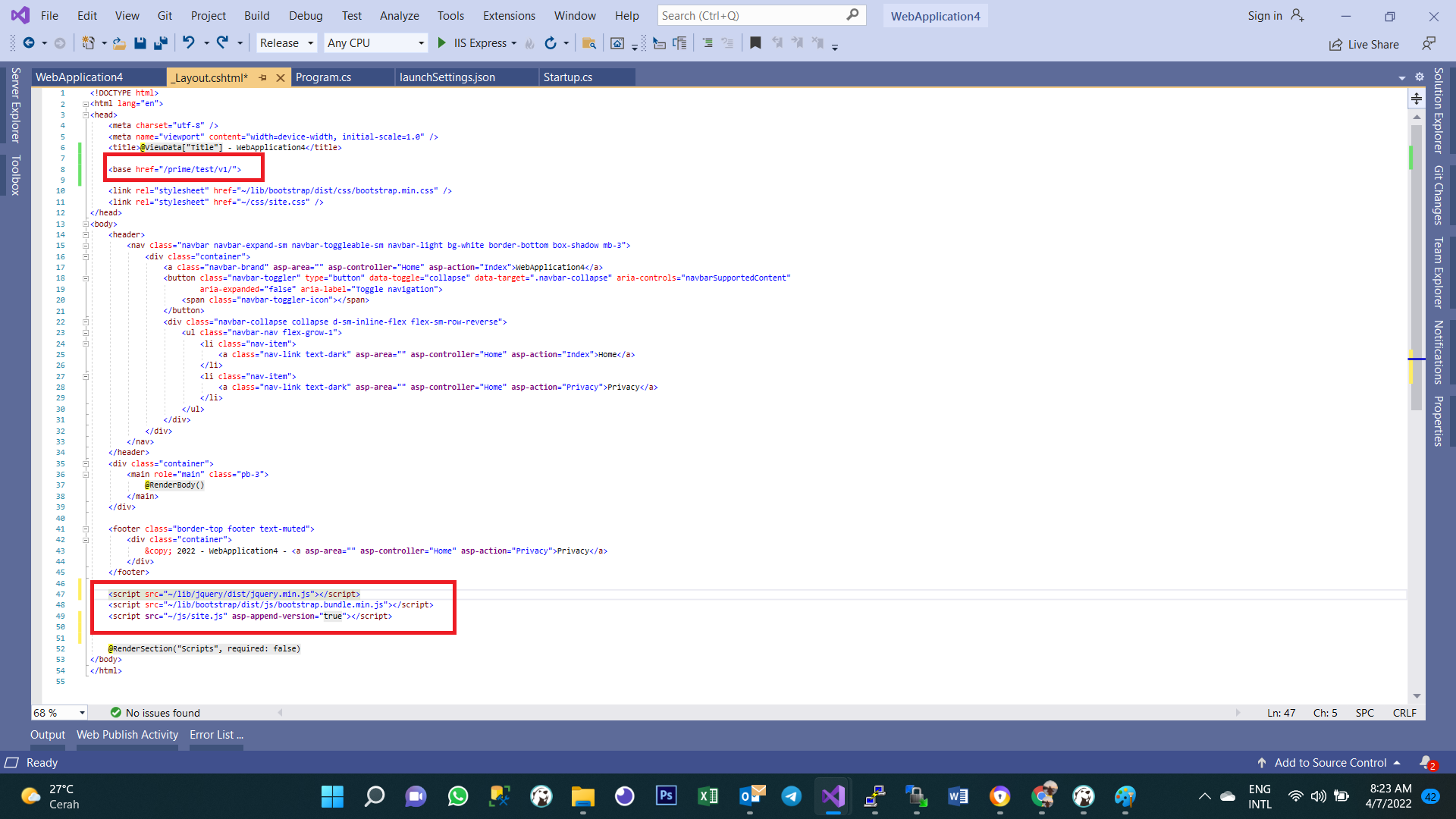
Task: Click the Save file icon
Action: pos(140,43)
